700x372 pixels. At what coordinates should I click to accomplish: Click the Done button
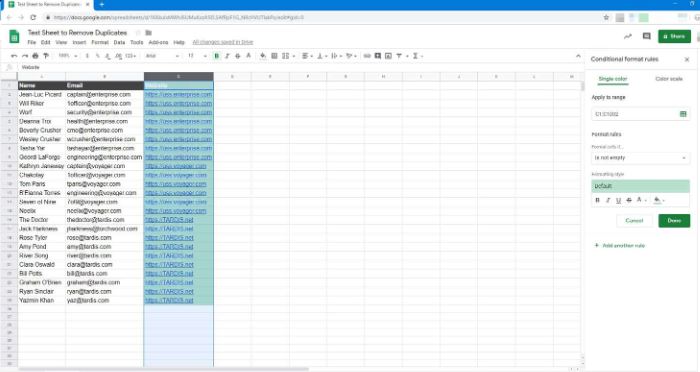(x=674, y=221)
